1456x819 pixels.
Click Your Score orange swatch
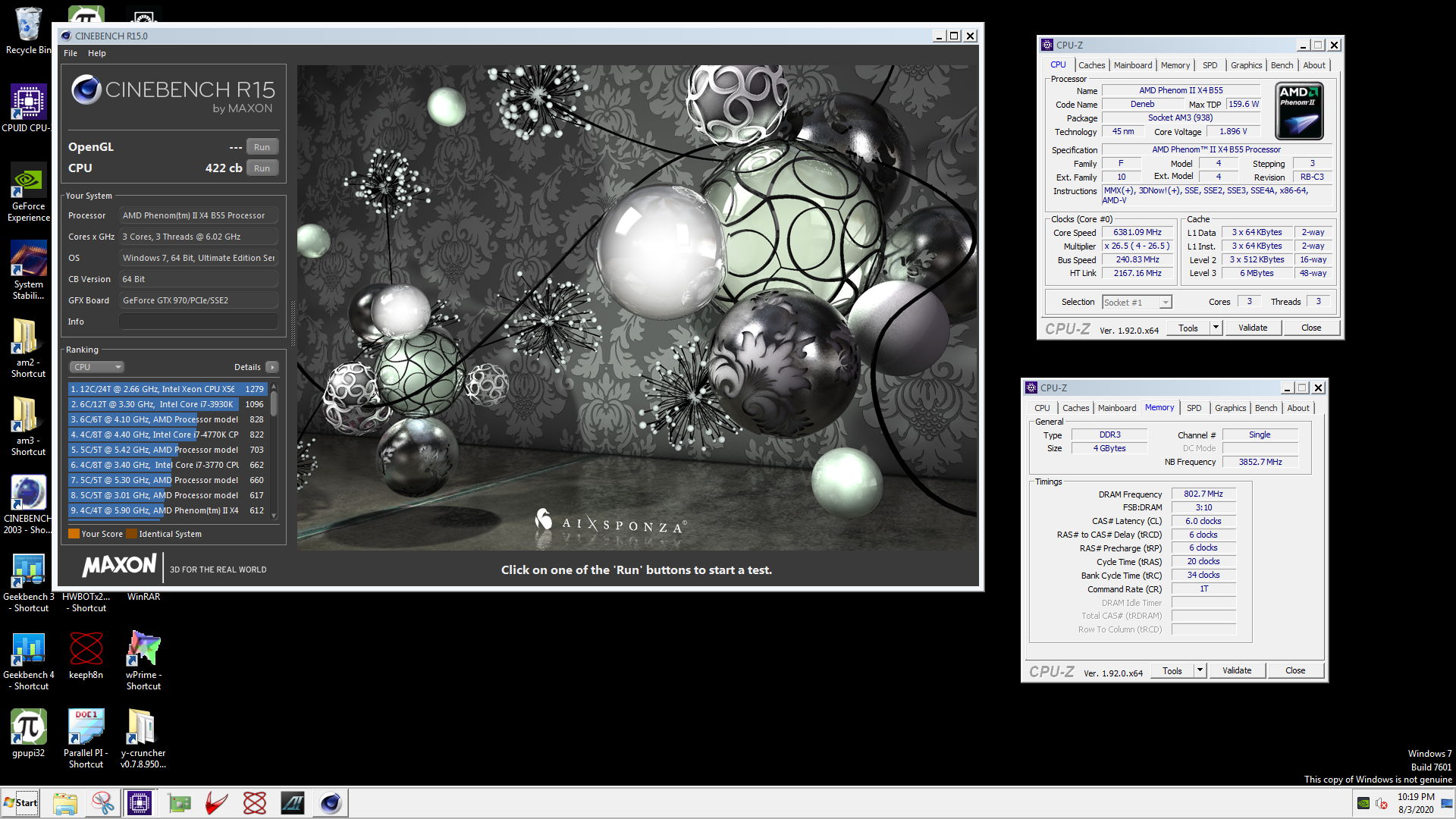click(x=74, y=534)
